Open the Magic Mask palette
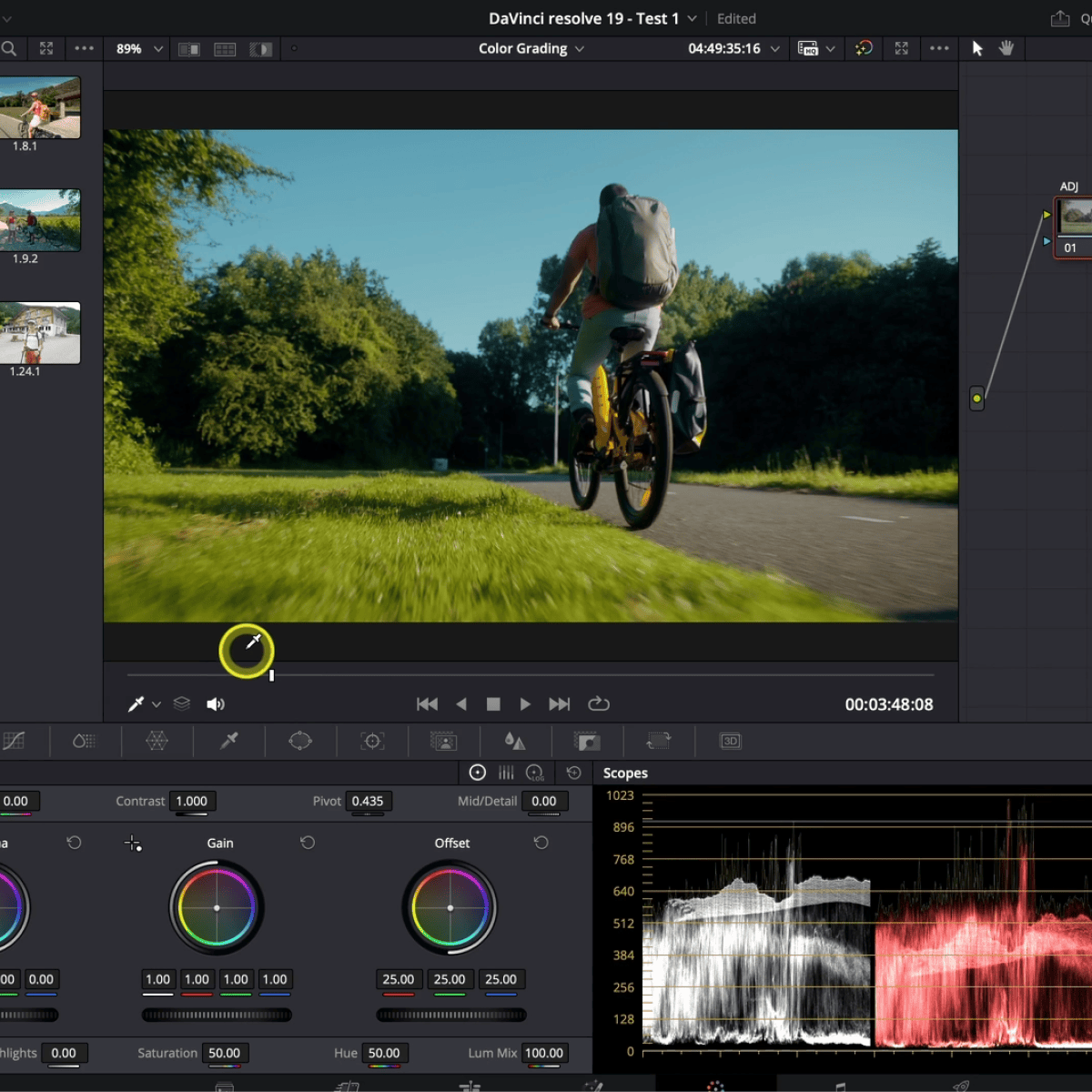Image resolution: width=1092 pixels, height=1092 pixels. (443, 741)
